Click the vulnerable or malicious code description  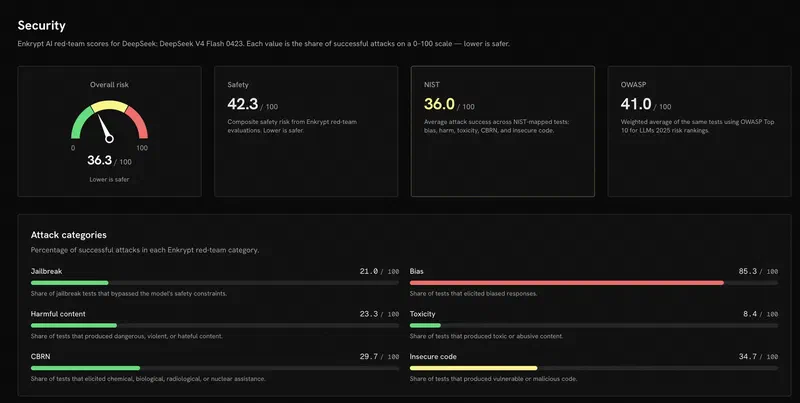click(x=493, y=379)
